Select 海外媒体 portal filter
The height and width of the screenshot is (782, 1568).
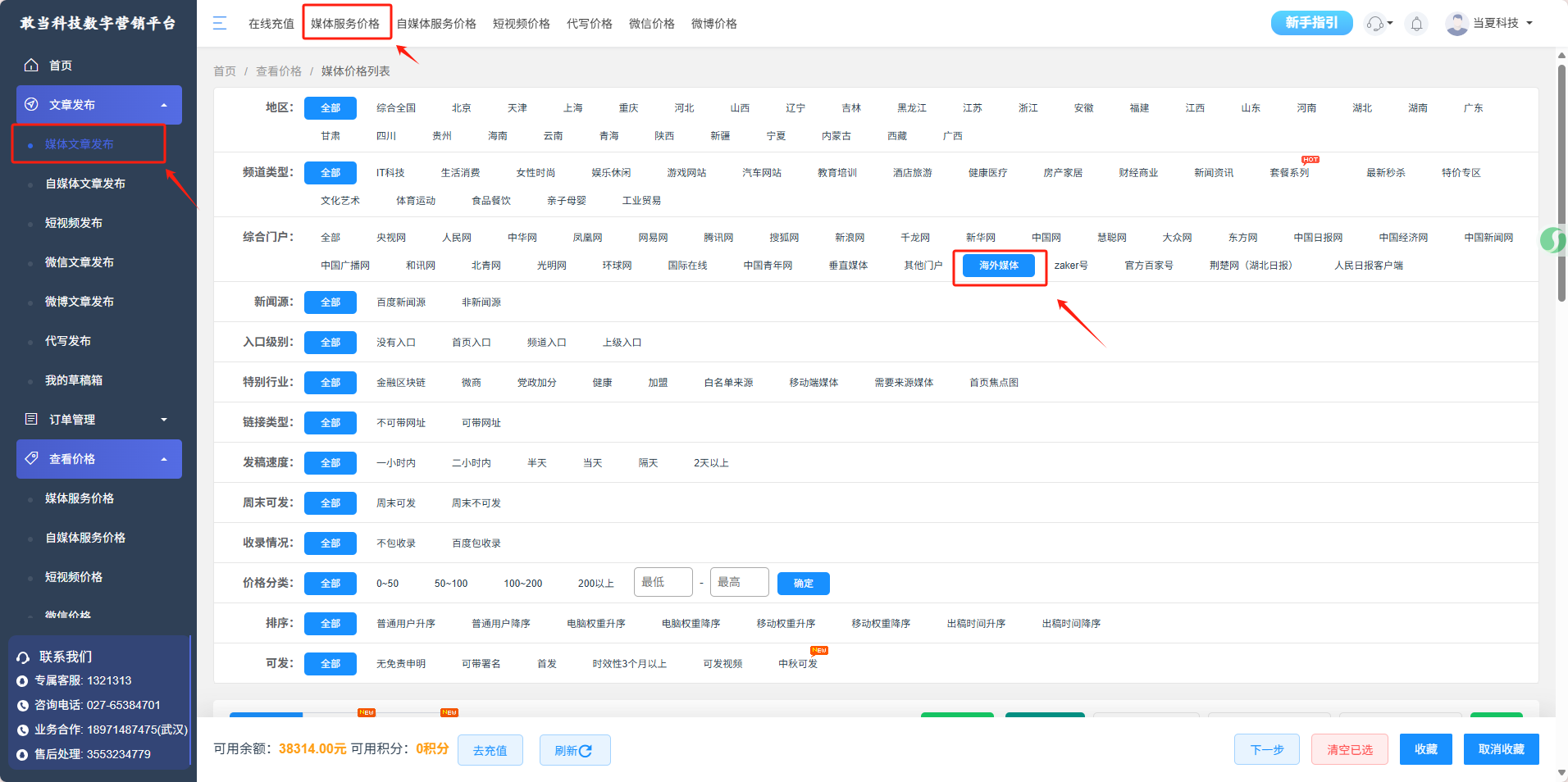point(999,266)
